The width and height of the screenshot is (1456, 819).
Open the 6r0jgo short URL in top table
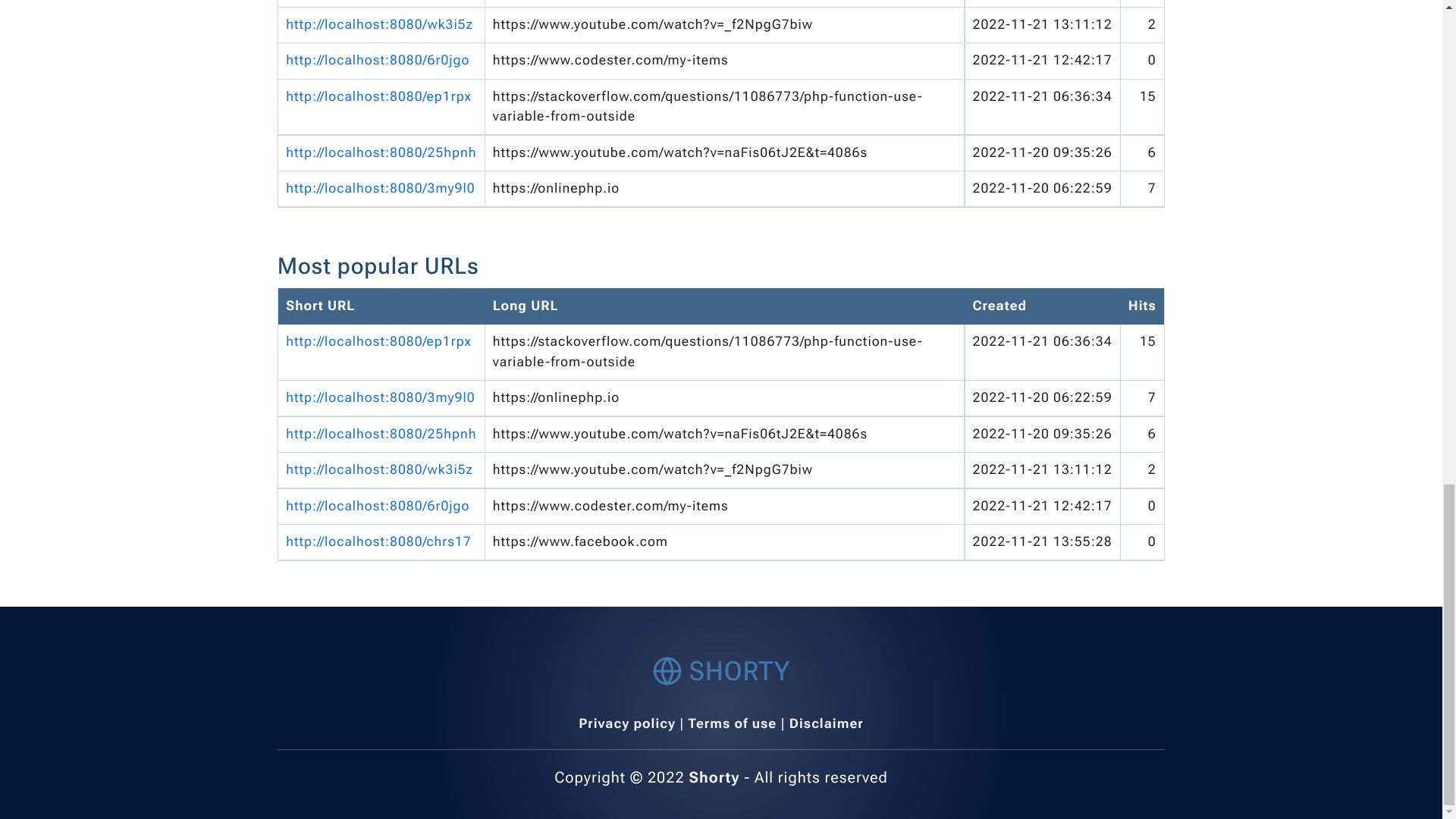click(377, 60)
